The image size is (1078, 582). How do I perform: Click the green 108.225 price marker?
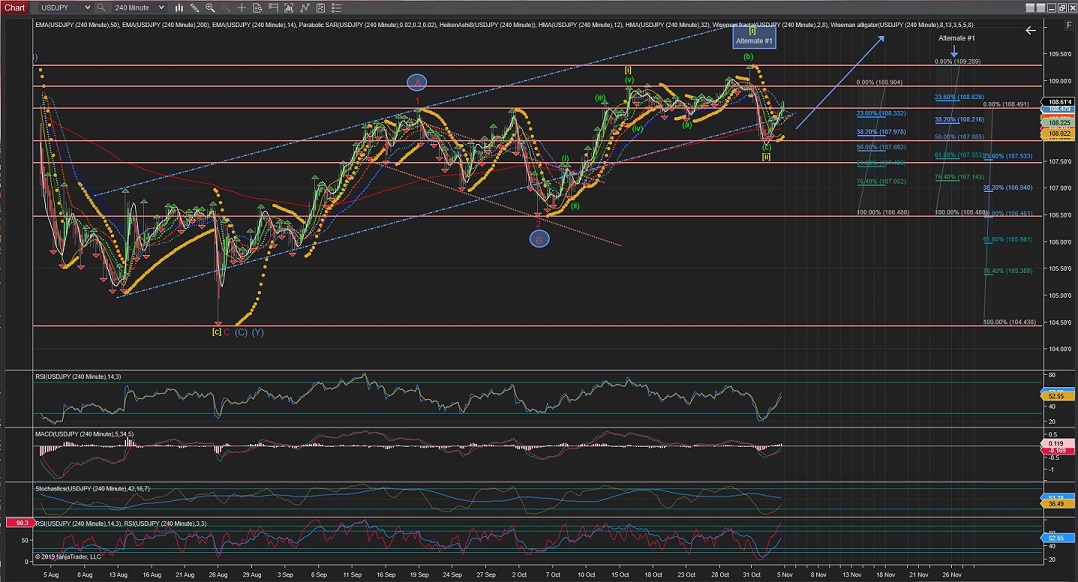(x=1059, y=123)
